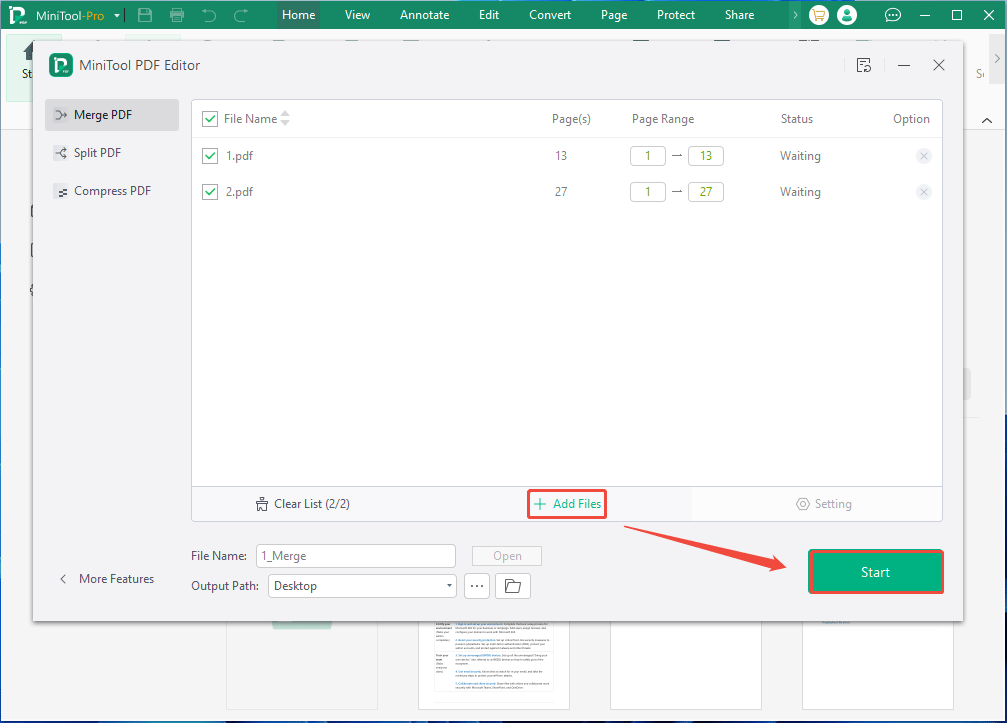Image resolution: width=1007 pixels, height=723 pixels.
Task: Click the Print icon
Action: coord(178,14)
